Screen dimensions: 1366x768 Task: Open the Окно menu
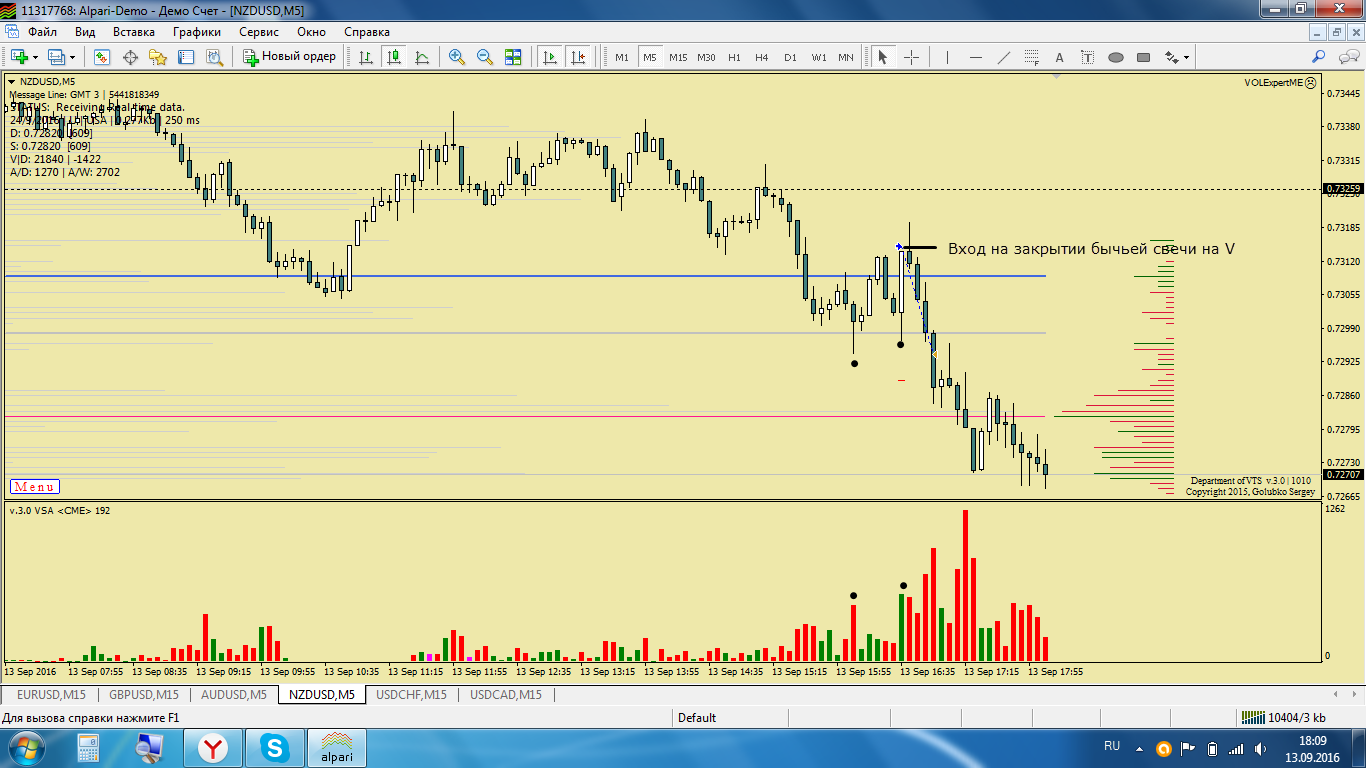[311, 31]
